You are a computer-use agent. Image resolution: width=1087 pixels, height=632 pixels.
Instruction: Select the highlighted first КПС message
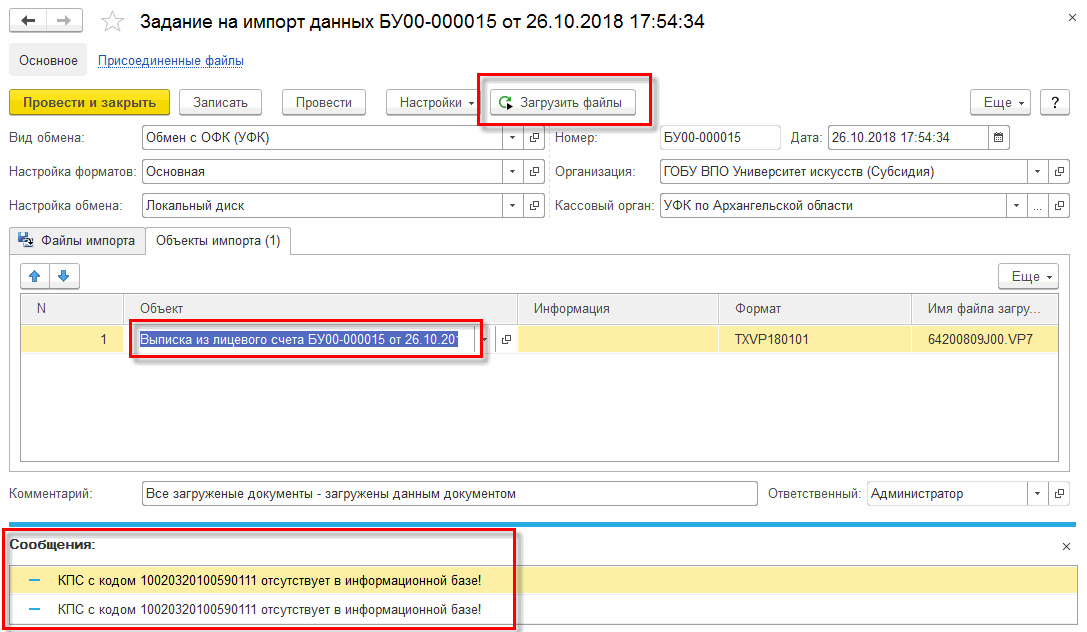(x=543, y=580)
